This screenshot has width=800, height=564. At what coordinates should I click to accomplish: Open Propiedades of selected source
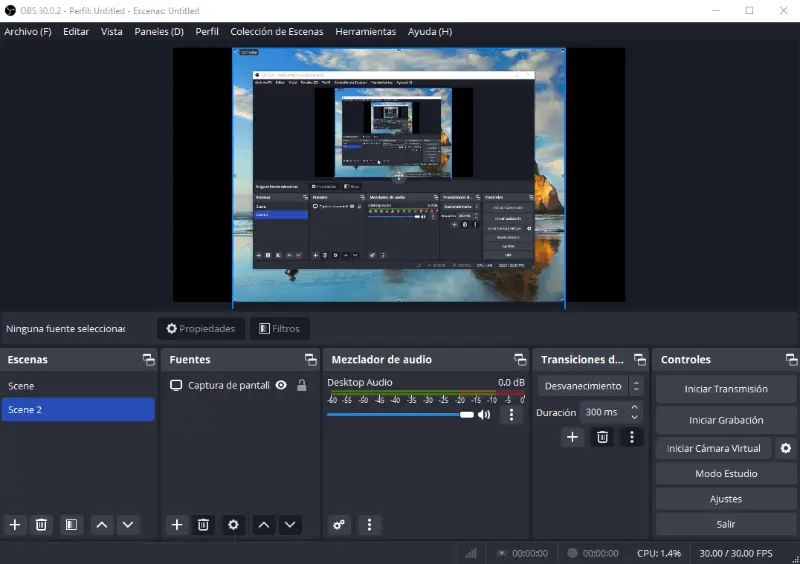pos(201,329)
